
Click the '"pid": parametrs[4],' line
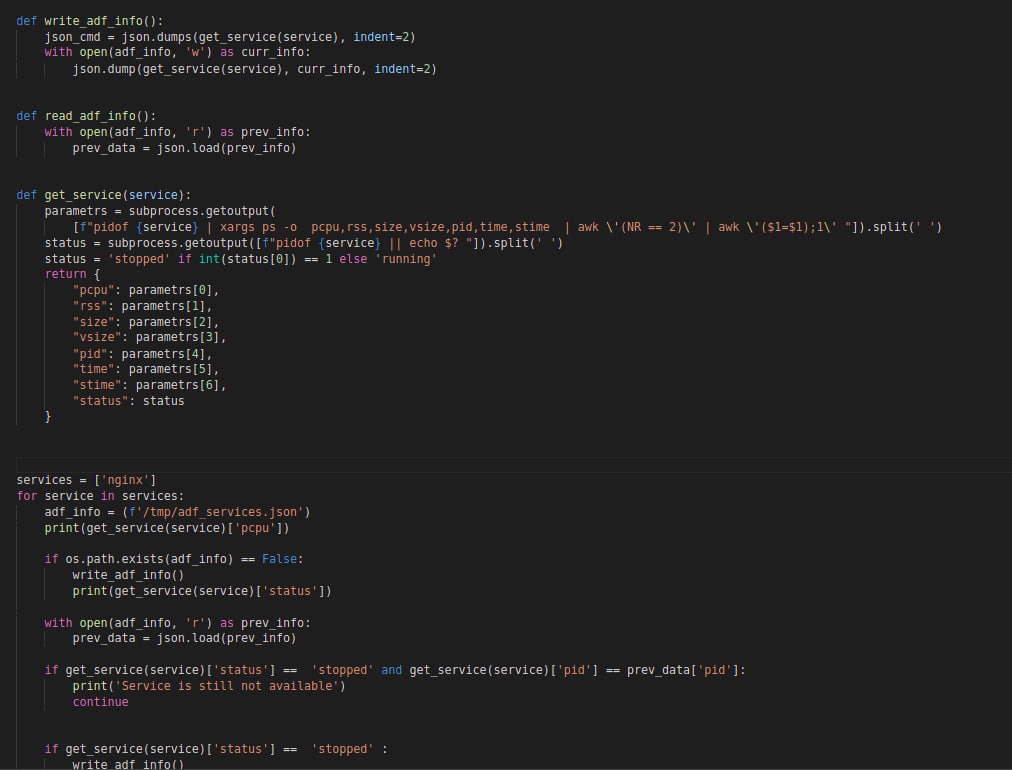coord(142,354)
